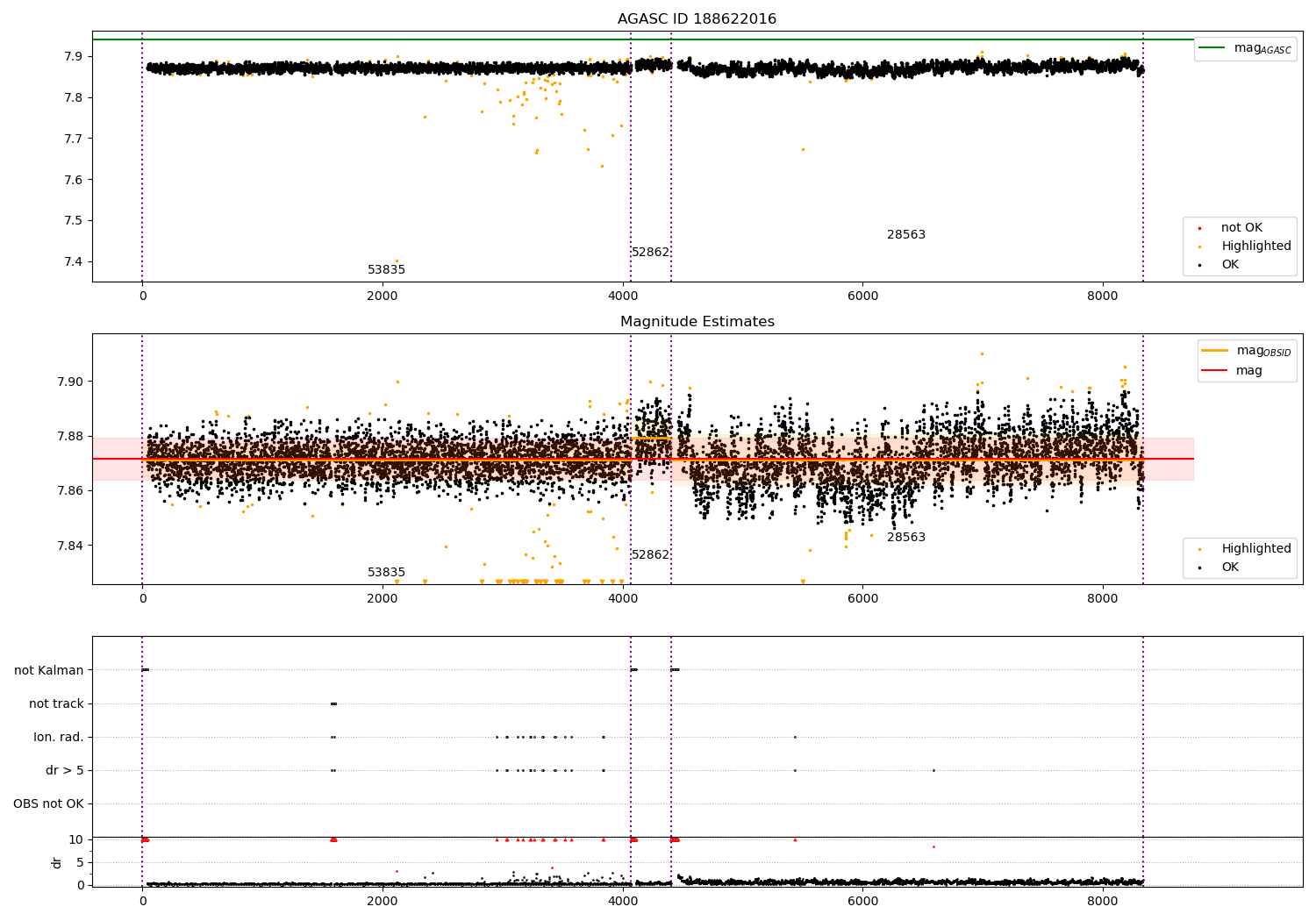Click the "OBS not OK" axis label
Viewport: 1316px width, 921px height.
click(x=49, y=803)
